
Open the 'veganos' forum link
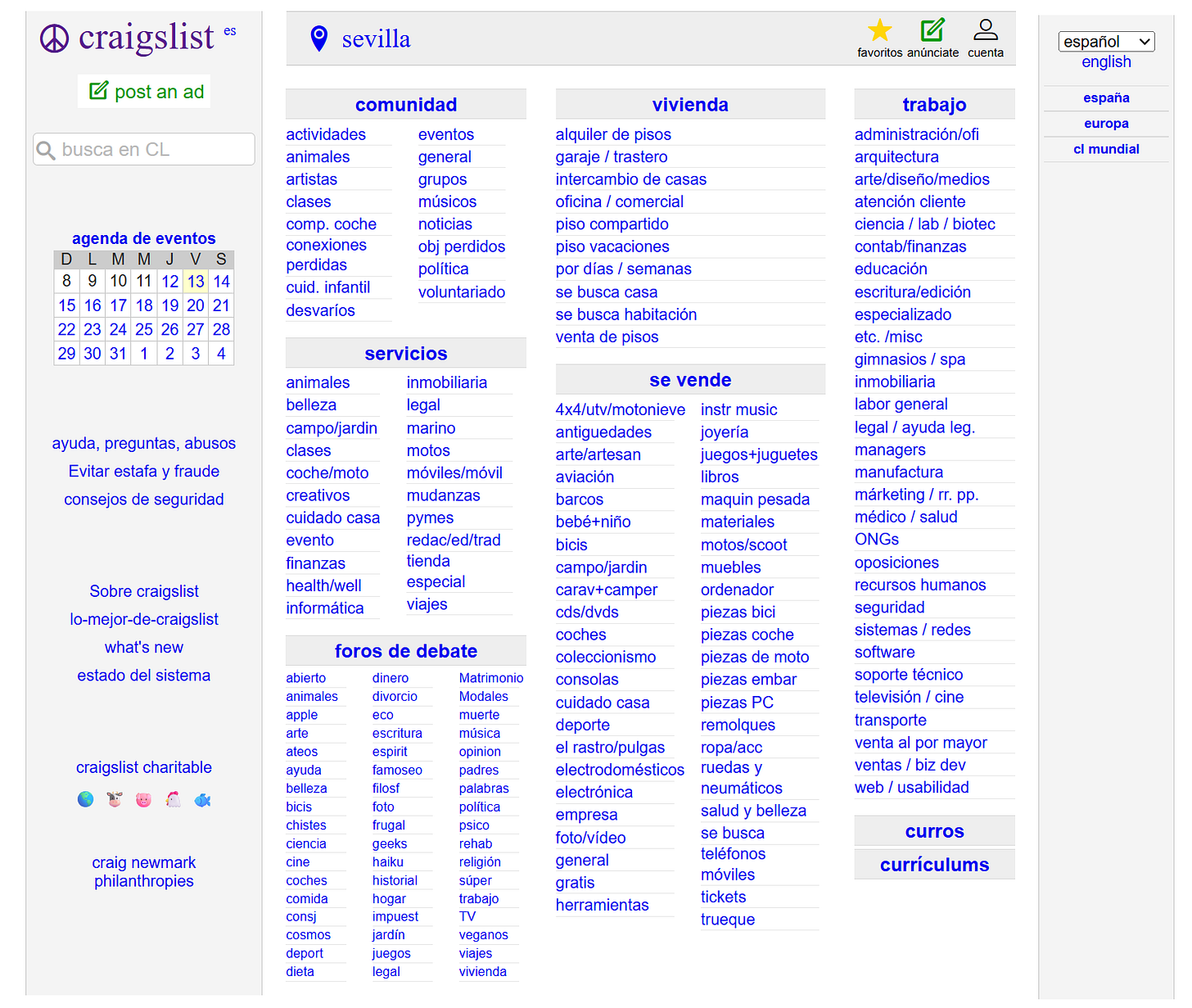(484, 934)
